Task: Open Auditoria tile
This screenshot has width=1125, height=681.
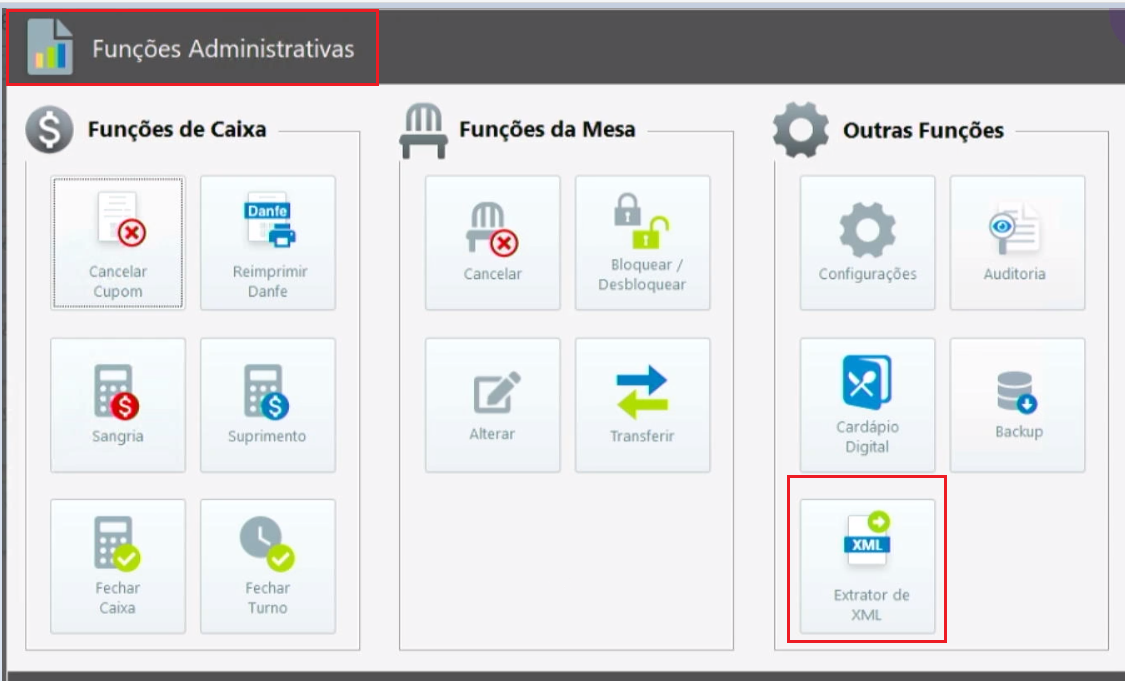Action: (x=1017, y=243)
